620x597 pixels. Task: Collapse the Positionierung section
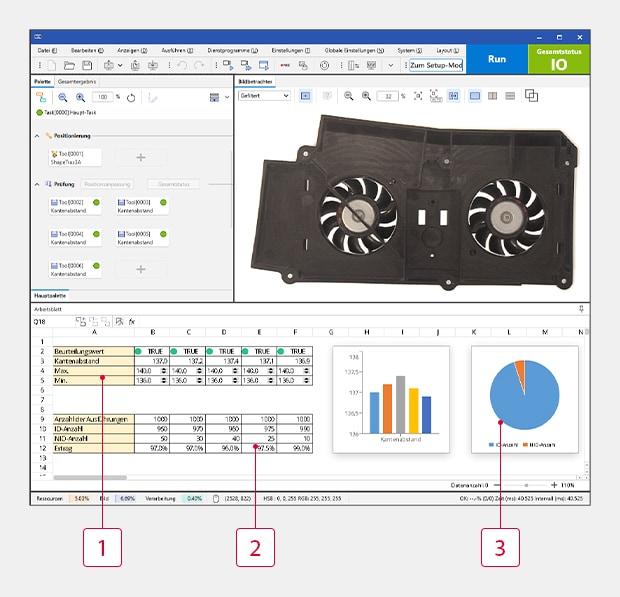37,135
